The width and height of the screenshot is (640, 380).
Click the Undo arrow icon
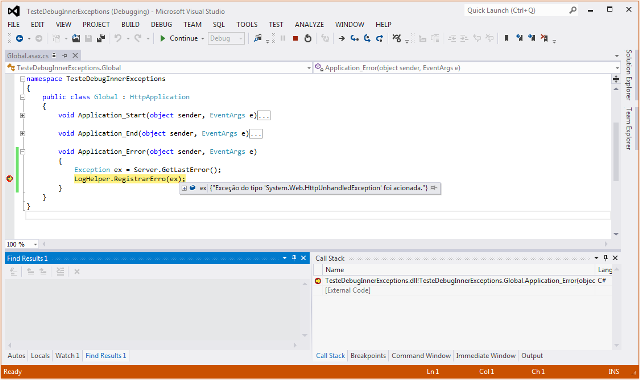click(118, 38)
